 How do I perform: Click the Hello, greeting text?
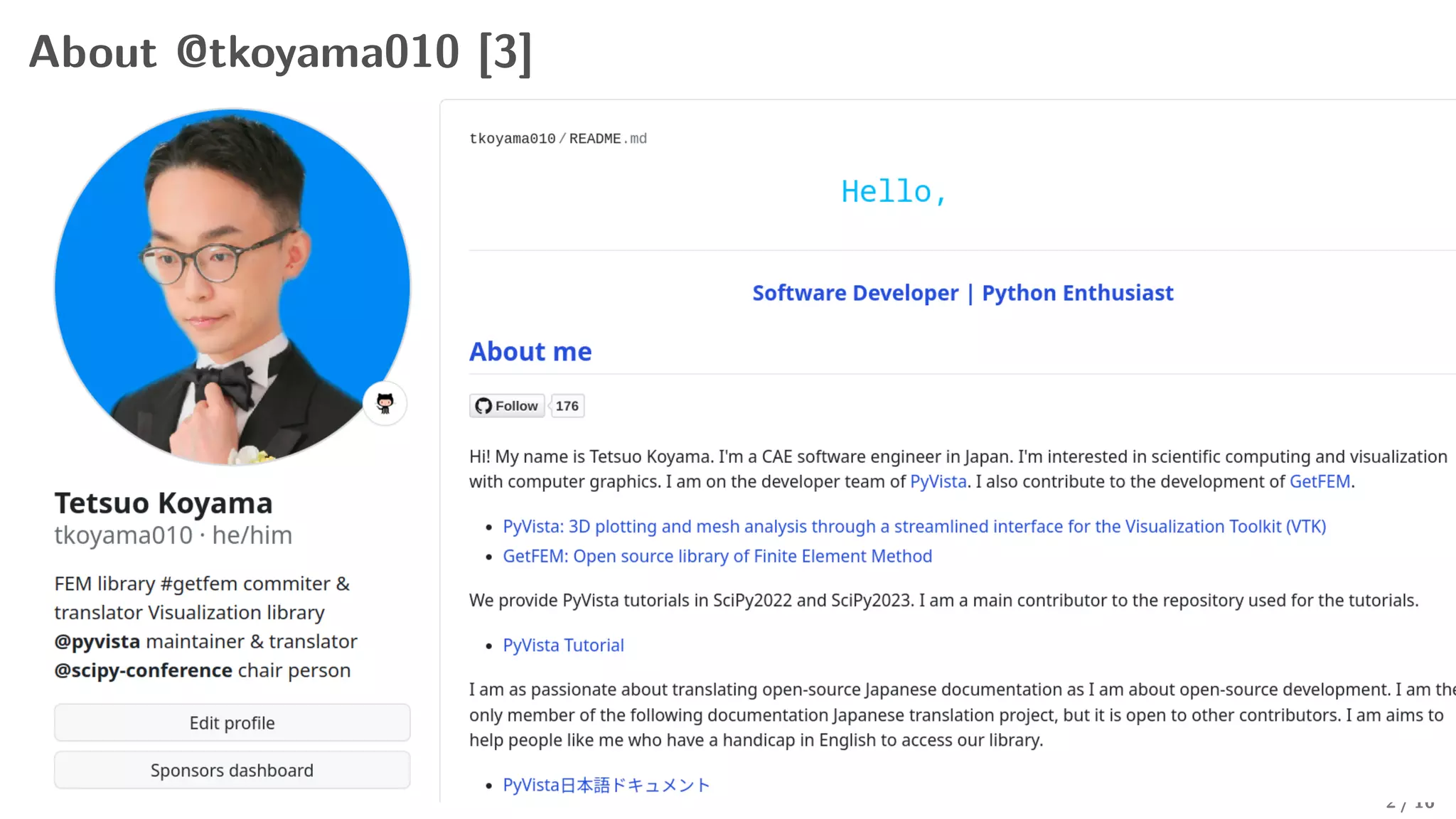click(894, 191)
